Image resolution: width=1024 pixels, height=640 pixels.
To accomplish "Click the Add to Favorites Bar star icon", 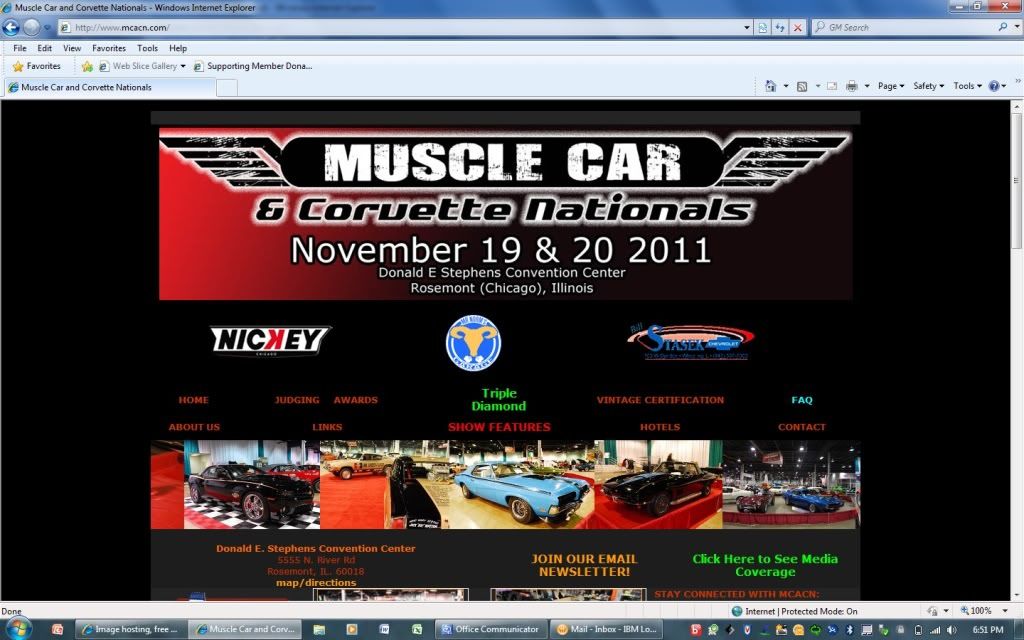I will (87, 66).
